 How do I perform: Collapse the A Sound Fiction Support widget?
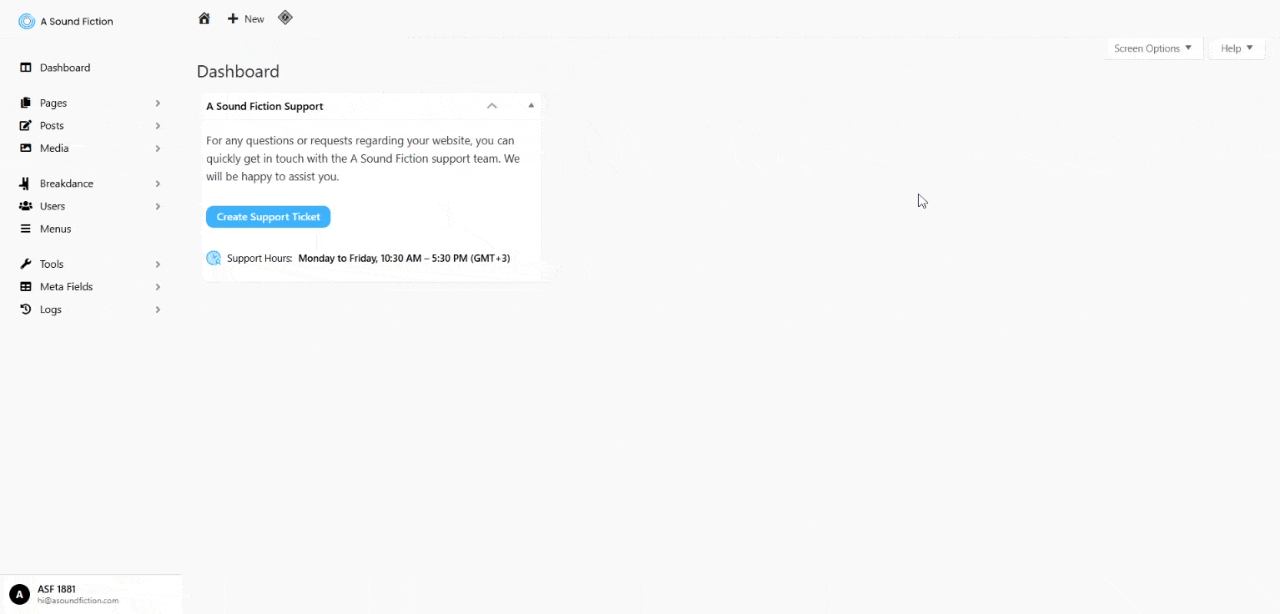coord(531,105)
